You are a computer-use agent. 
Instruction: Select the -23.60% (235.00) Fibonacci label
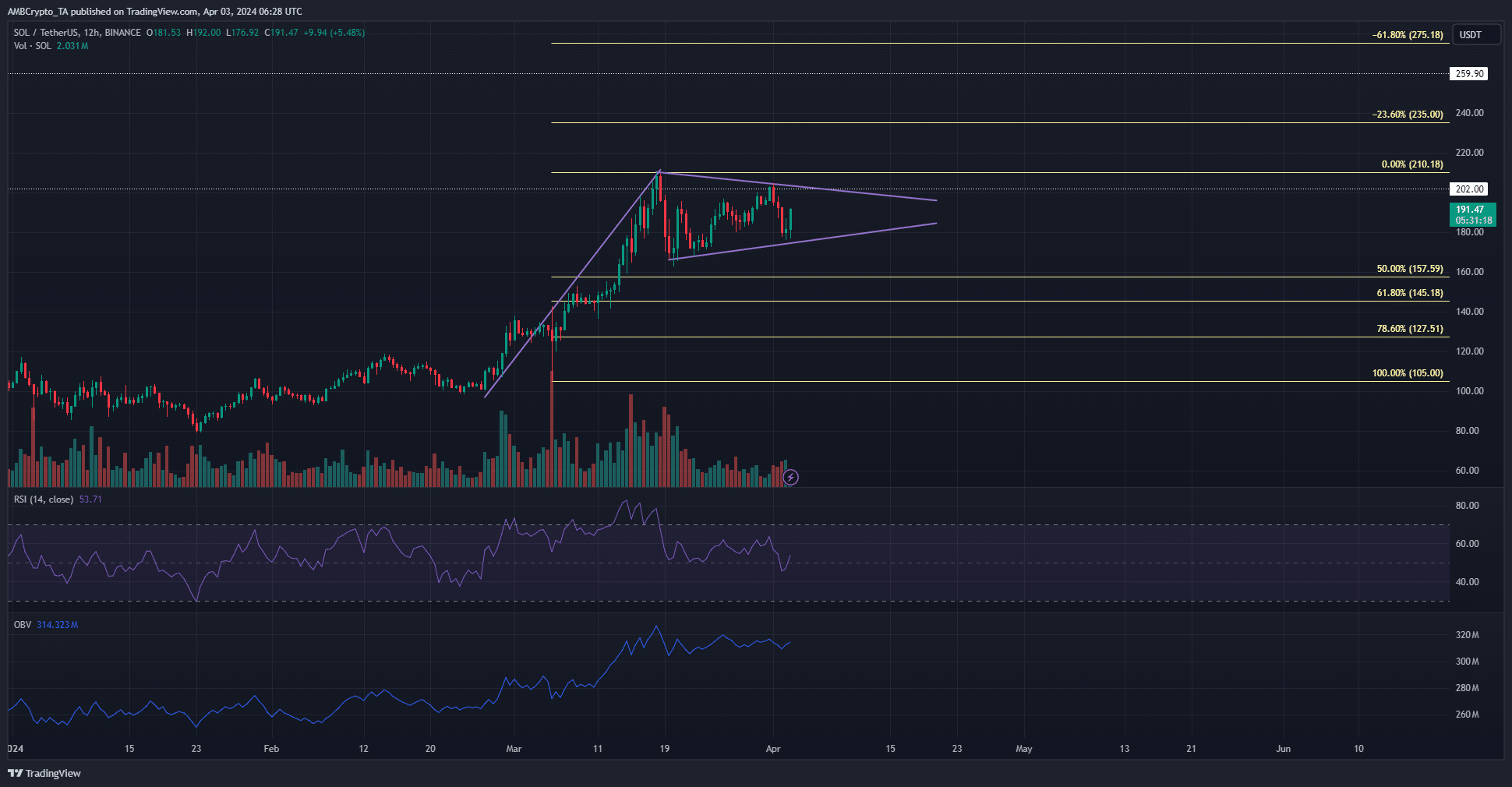click(1408, 115)
